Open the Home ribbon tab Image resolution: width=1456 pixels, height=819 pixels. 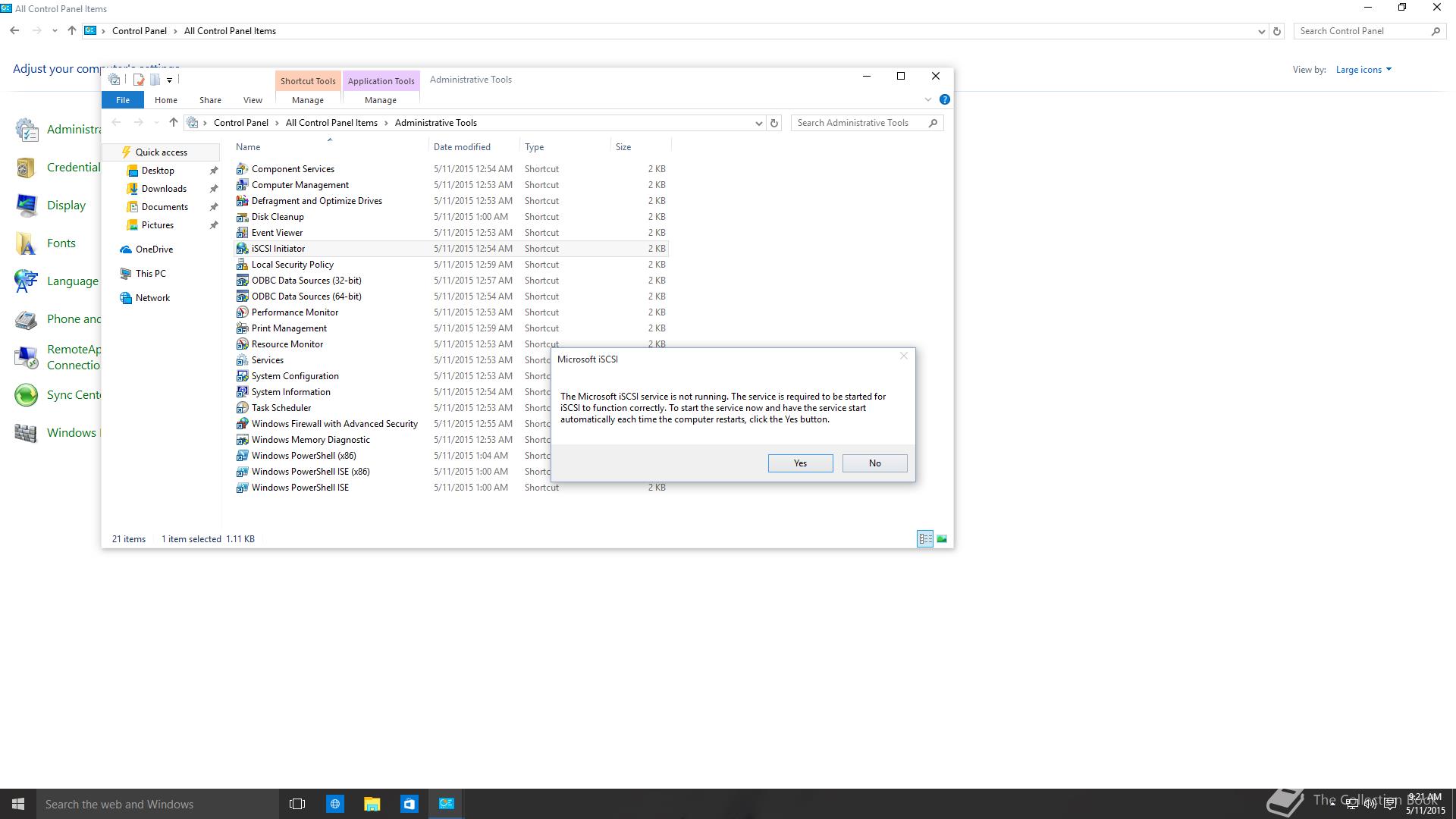[165, 100]
